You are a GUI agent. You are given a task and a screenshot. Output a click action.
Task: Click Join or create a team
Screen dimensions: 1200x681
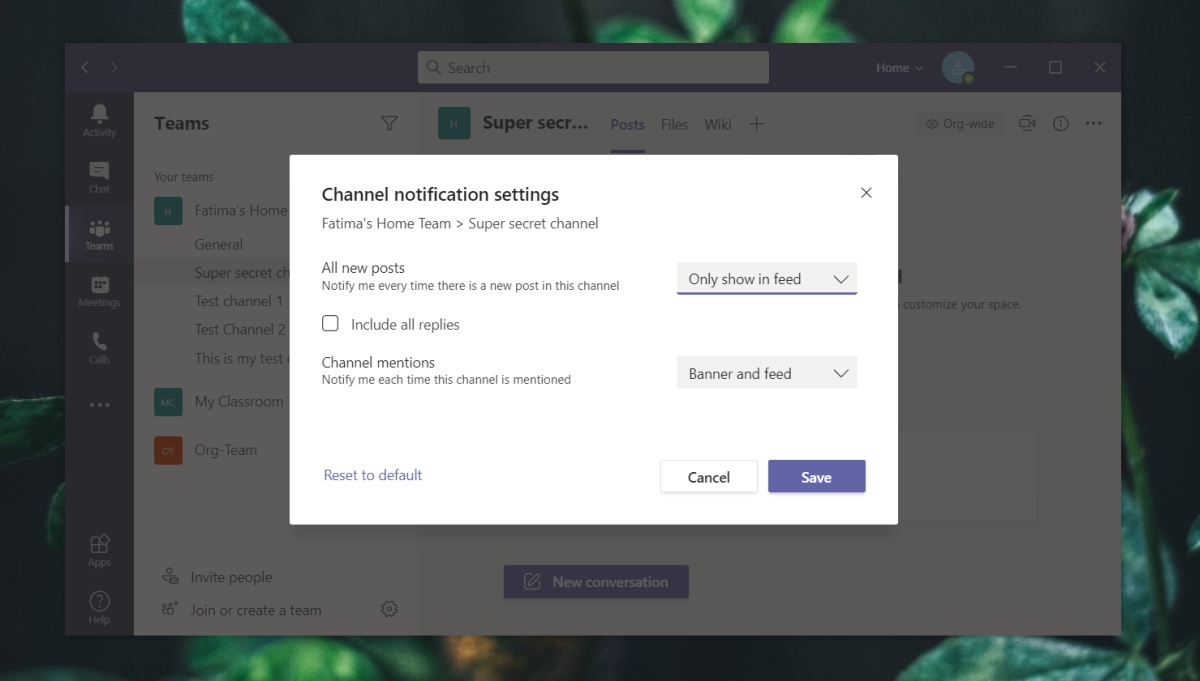[241, 610]
